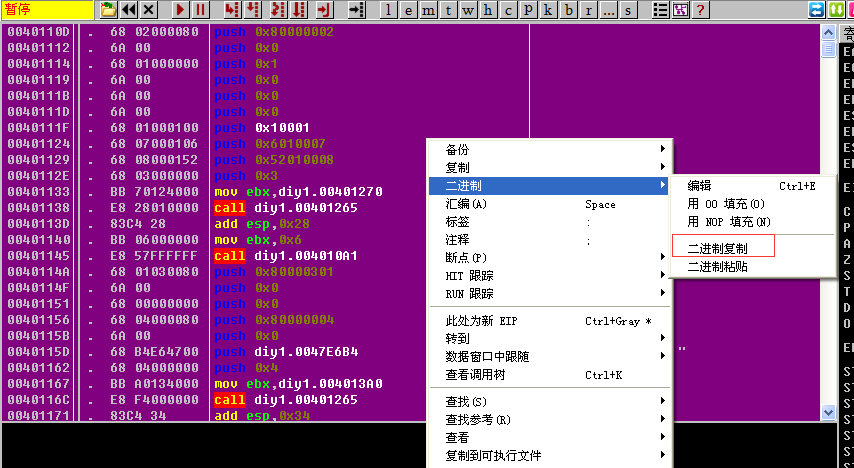The width and height of the screenshot is (854, 468).
Task: Run the program with the red play icon
Action: click(x=181, y=9)
